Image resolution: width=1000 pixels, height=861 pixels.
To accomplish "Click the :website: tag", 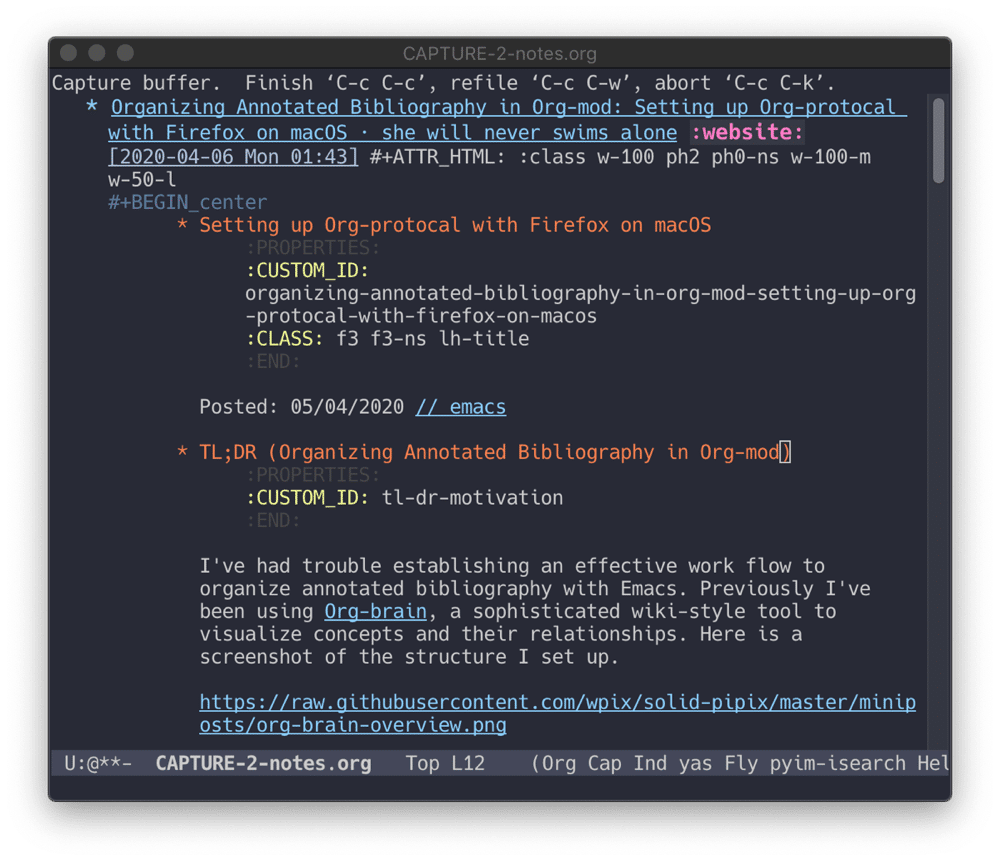I will tap(747, 133).
